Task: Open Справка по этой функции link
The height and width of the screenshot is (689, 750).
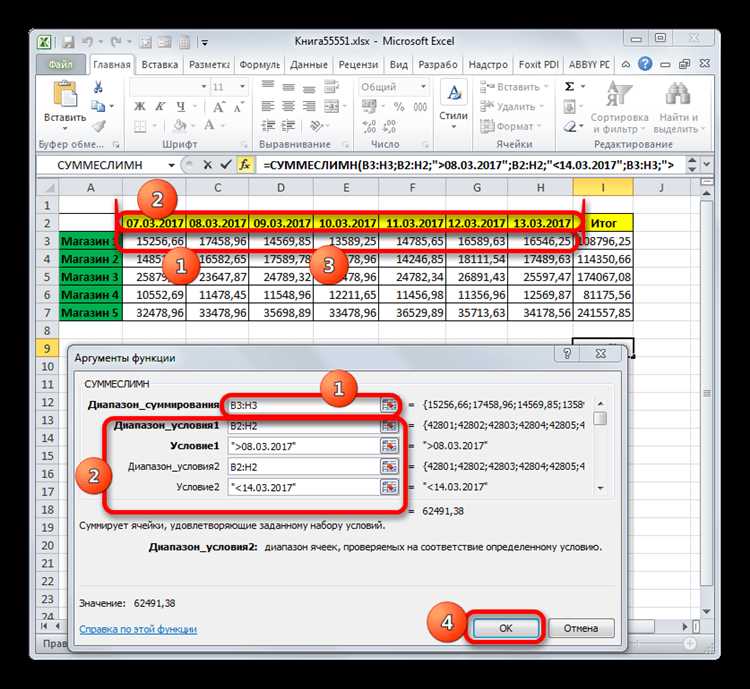Action: point(138,629)
